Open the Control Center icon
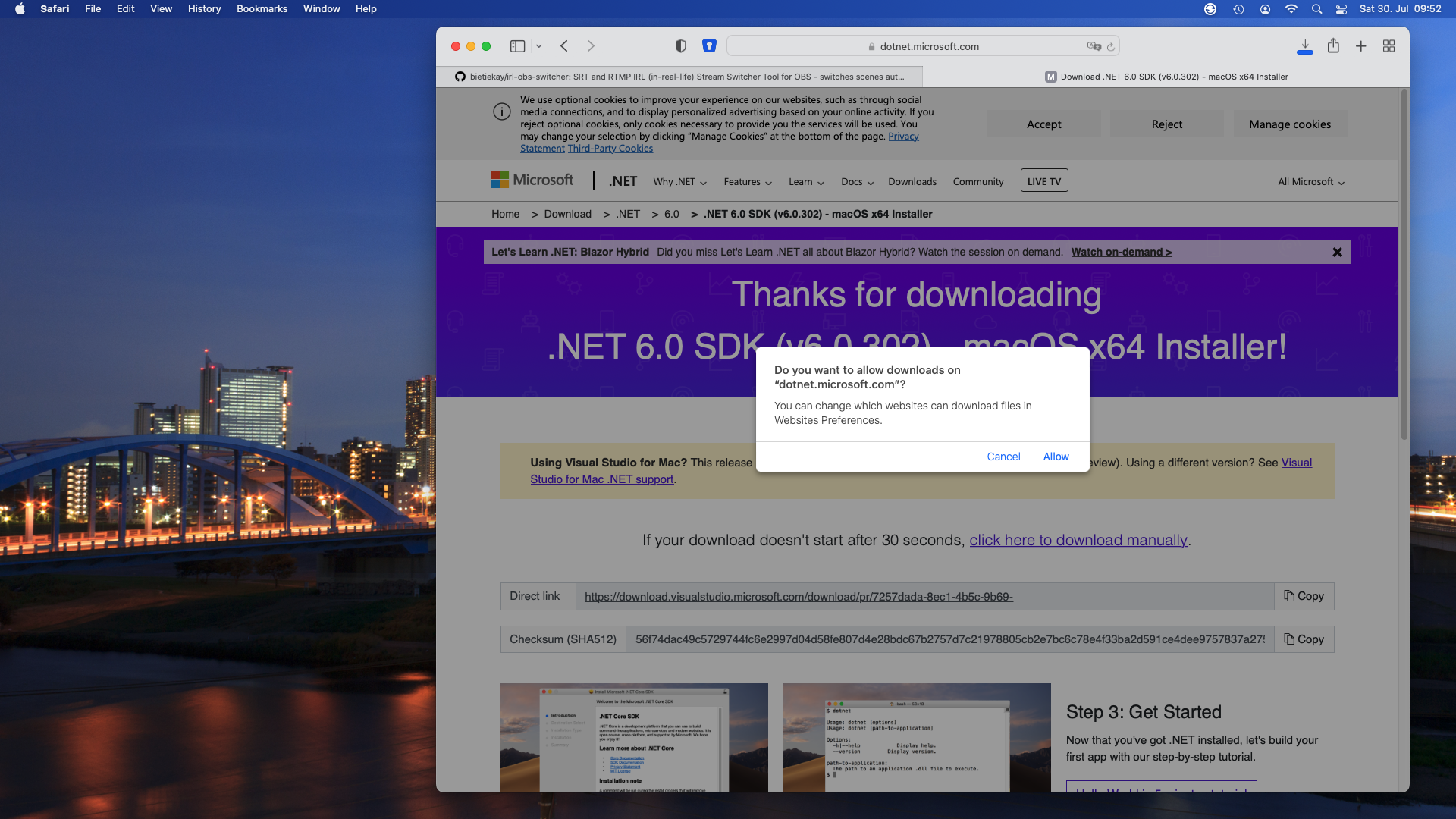The width and height of the screenshot is (1456, 819). [x=1341, y=9]
